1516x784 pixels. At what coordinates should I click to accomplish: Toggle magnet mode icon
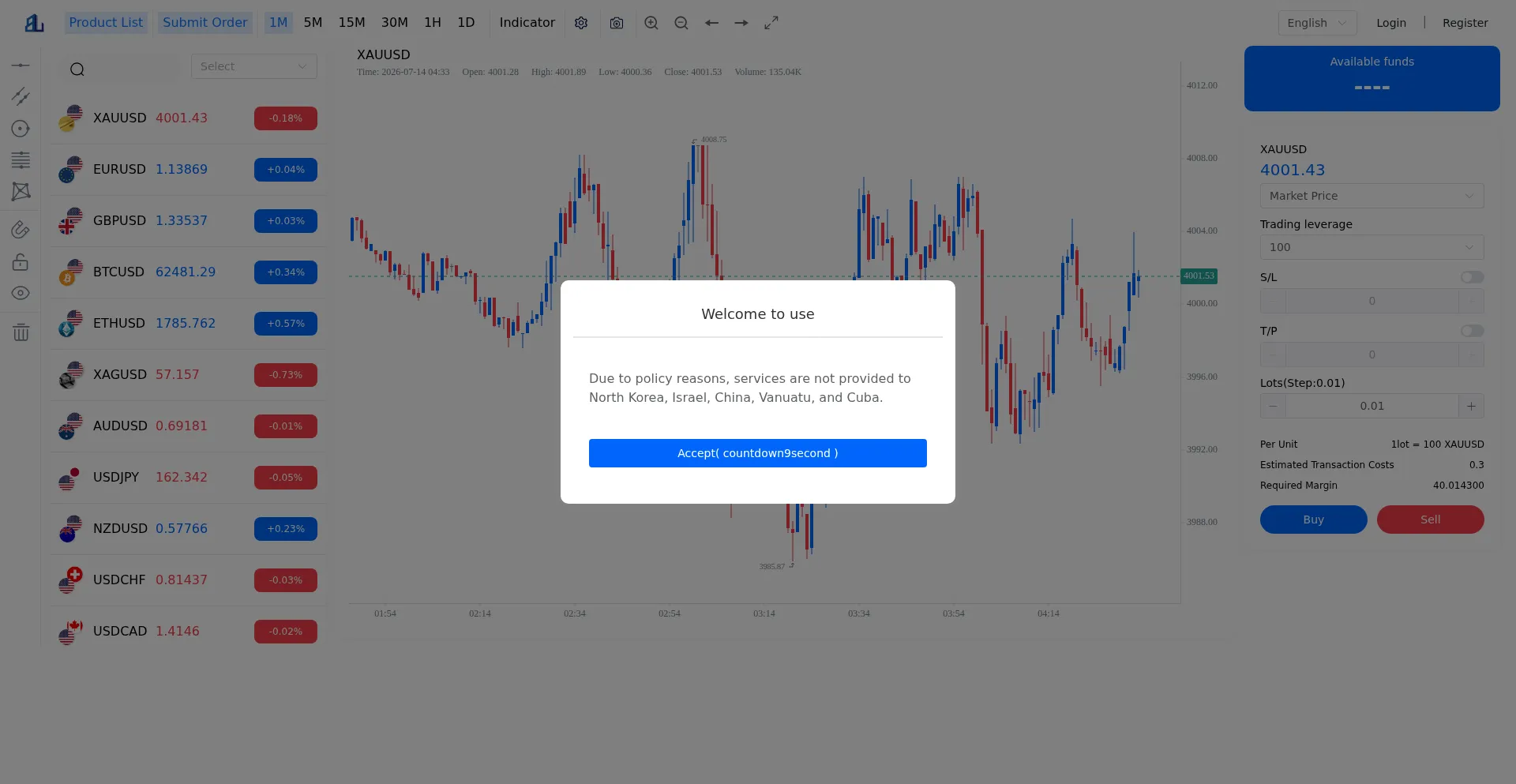tap(21, 230)
